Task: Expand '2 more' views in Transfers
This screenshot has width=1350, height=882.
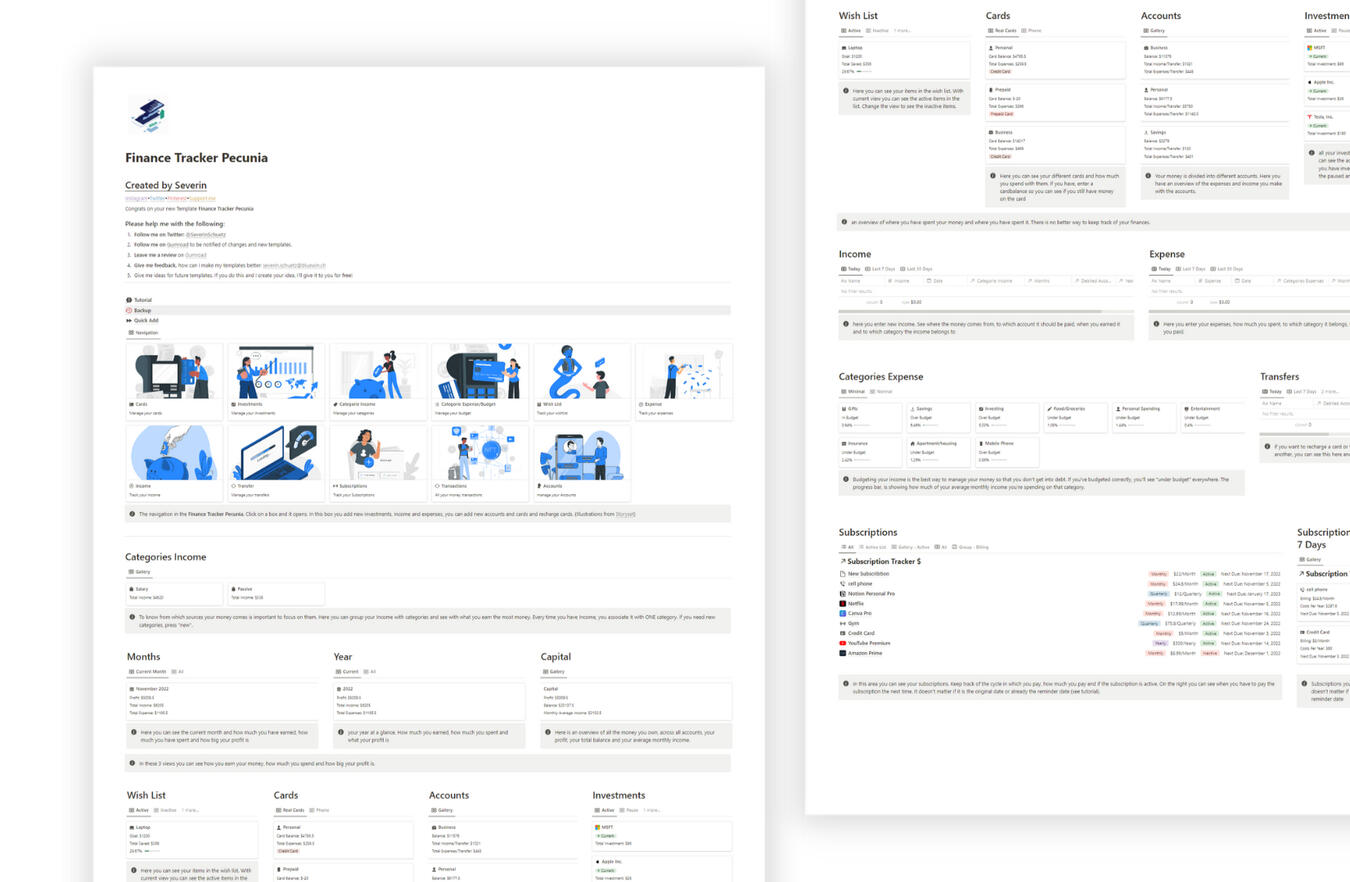Action: (1330, 392)
